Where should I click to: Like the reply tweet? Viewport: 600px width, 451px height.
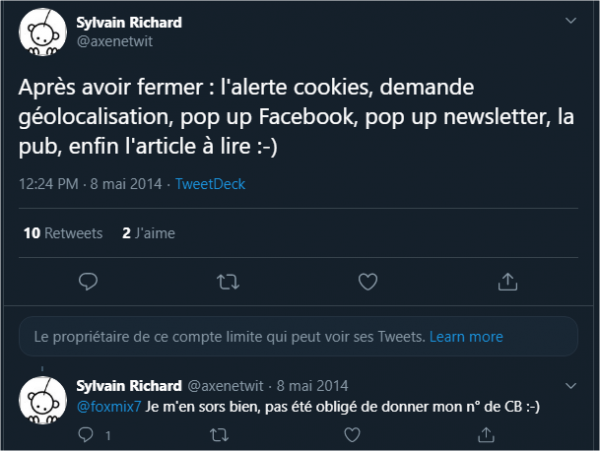(352, 435)
